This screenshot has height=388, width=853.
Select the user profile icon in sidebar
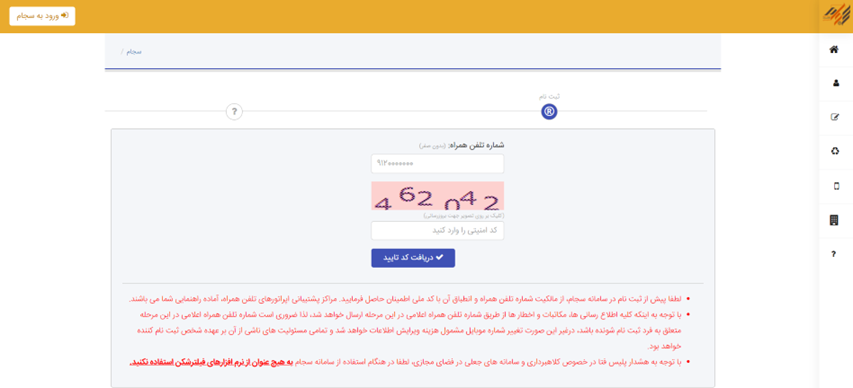coord(836,83)
